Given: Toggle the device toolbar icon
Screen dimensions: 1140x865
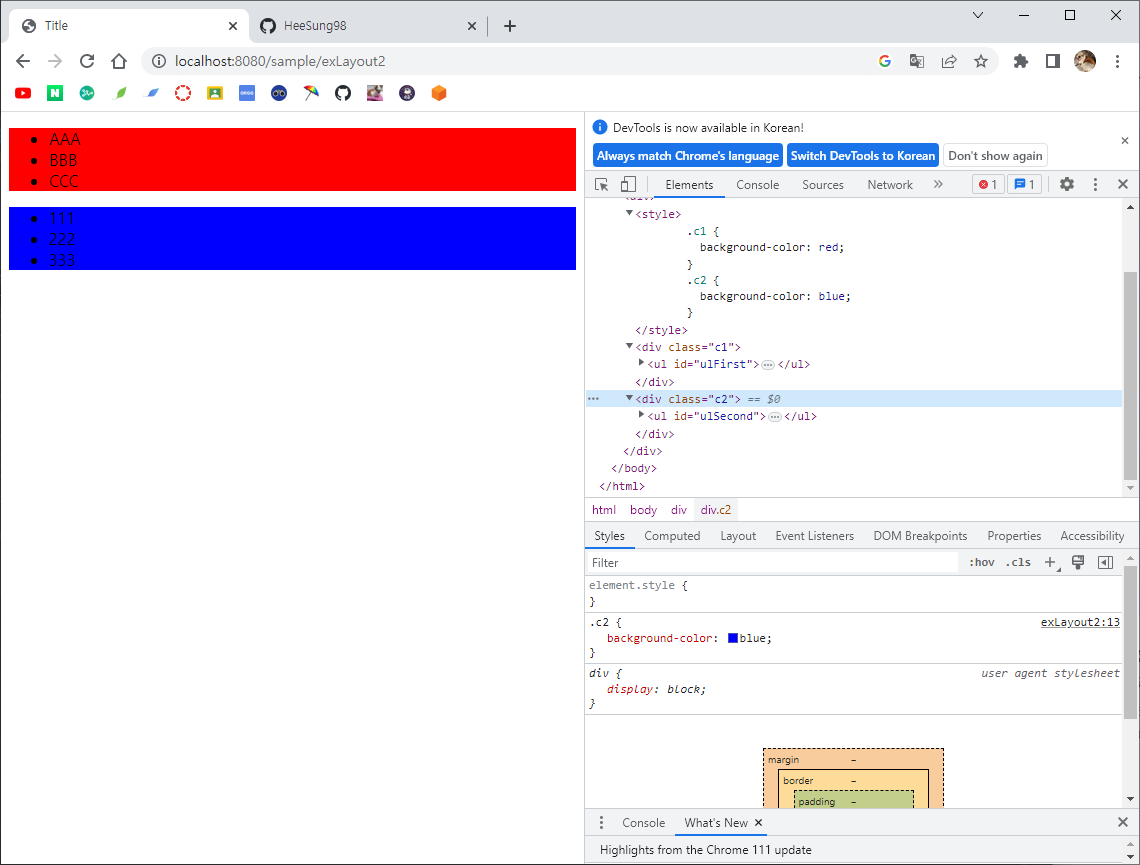Looking at the screenshot, I should pyautogui.click(x=628, y=185).
